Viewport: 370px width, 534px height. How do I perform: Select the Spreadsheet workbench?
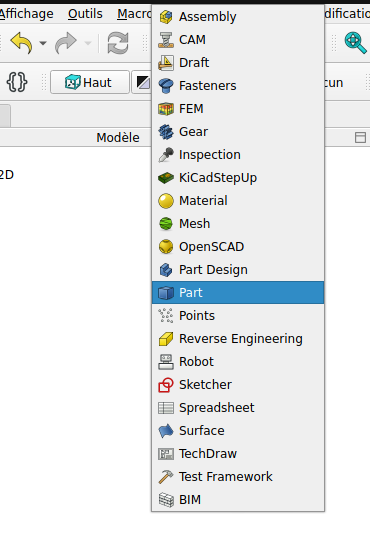tap(238, 408)
